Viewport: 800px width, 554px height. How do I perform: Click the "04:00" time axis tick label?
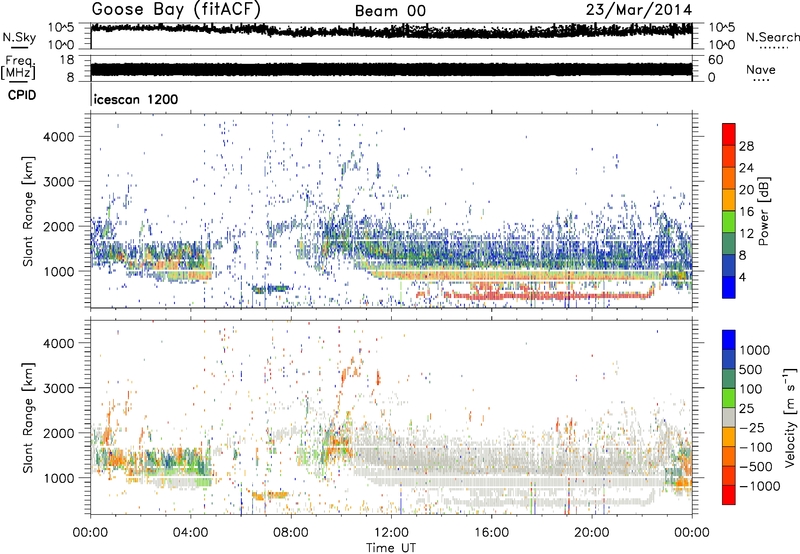click(191, 533)
